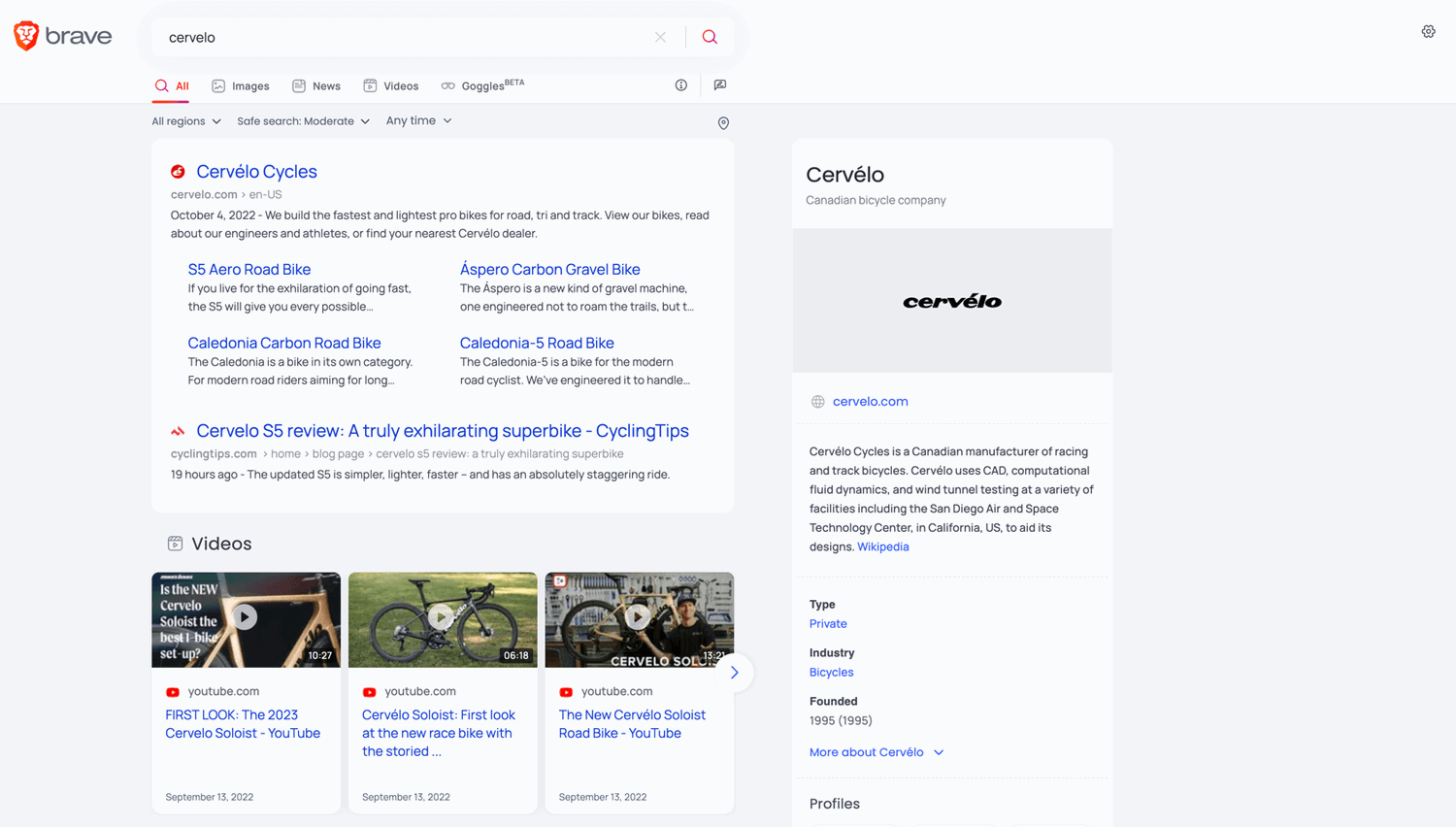Click the cyclingtips.com breadcrumb path
The height and width of the screenshot is (827, 1456).
[x=397, y=454]
